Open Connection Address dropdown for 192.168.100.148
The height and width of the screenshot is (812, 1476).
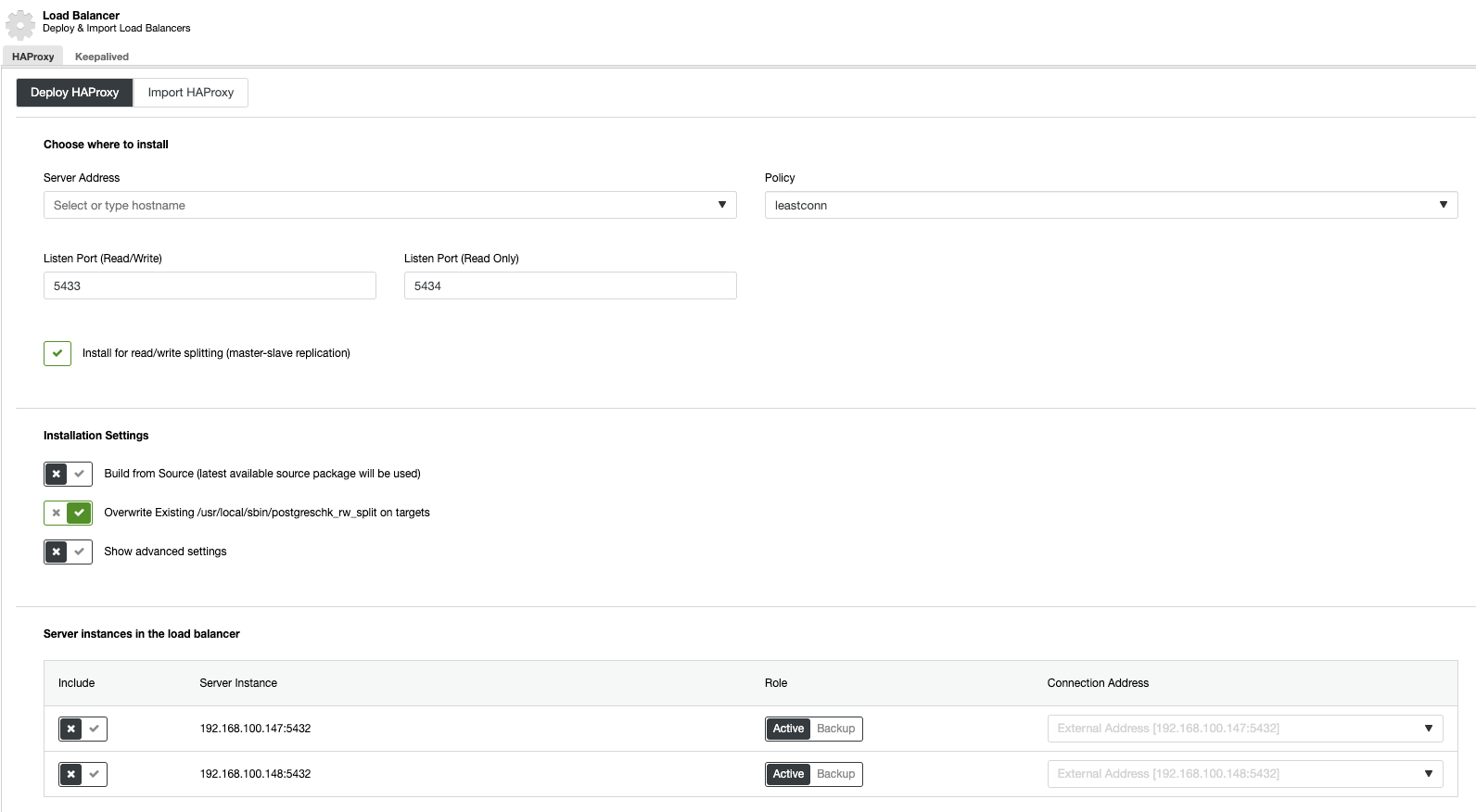[1245, 774]
